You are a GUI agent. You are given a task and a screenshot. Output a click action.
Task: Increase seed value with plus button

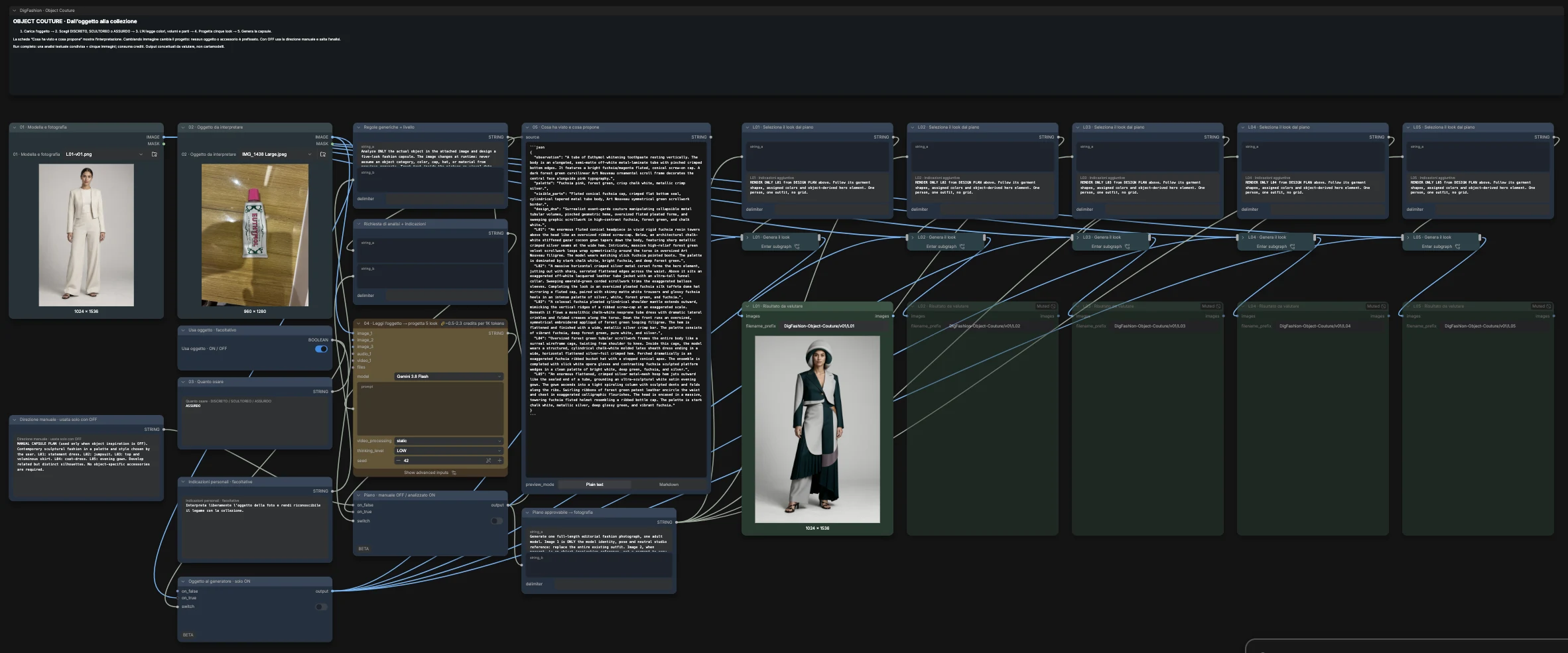(499, 461)
